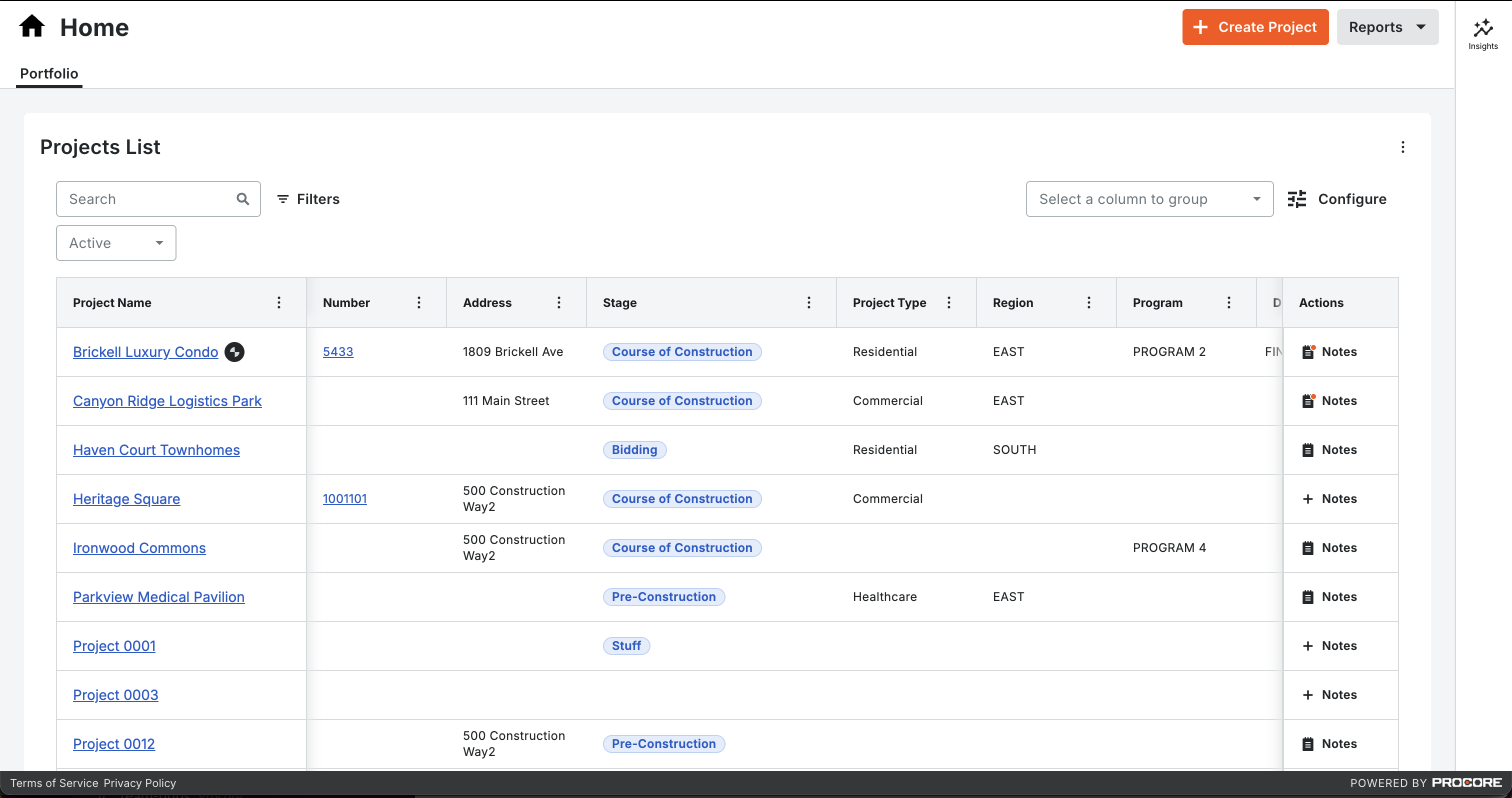Viewport: 1512px width, 798px height.
Task: Click the Home house icon
Action: 31,27
